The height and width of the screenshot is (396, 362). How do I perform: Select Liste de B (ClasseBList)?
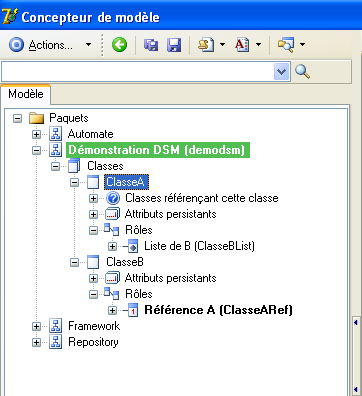click(x=199, y=246)
